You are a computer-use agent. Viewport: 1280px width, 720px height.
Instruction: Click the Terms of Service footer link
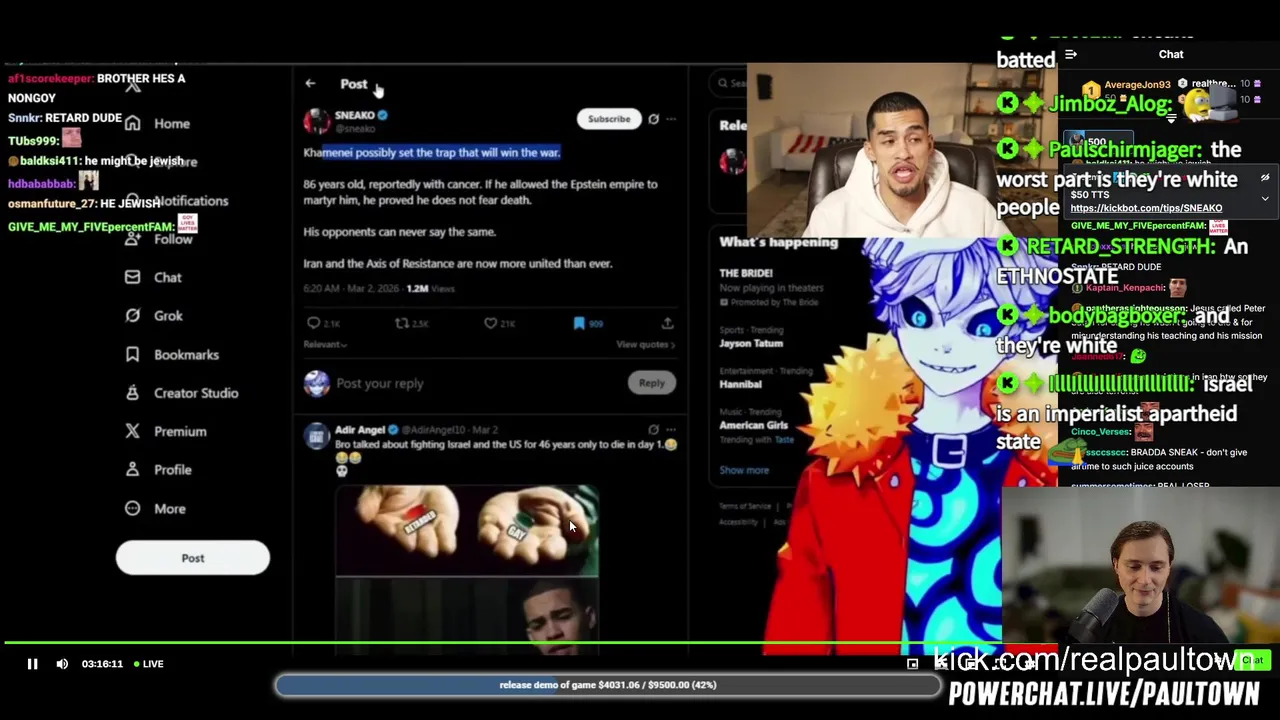(745, 506)
